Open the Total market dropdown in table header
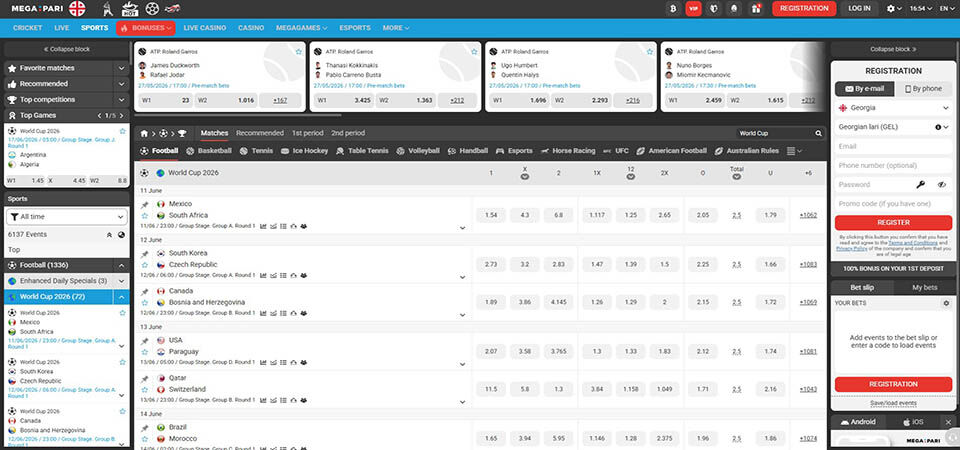The height and width of the screenshot is (450, 960). click(737, 177)
